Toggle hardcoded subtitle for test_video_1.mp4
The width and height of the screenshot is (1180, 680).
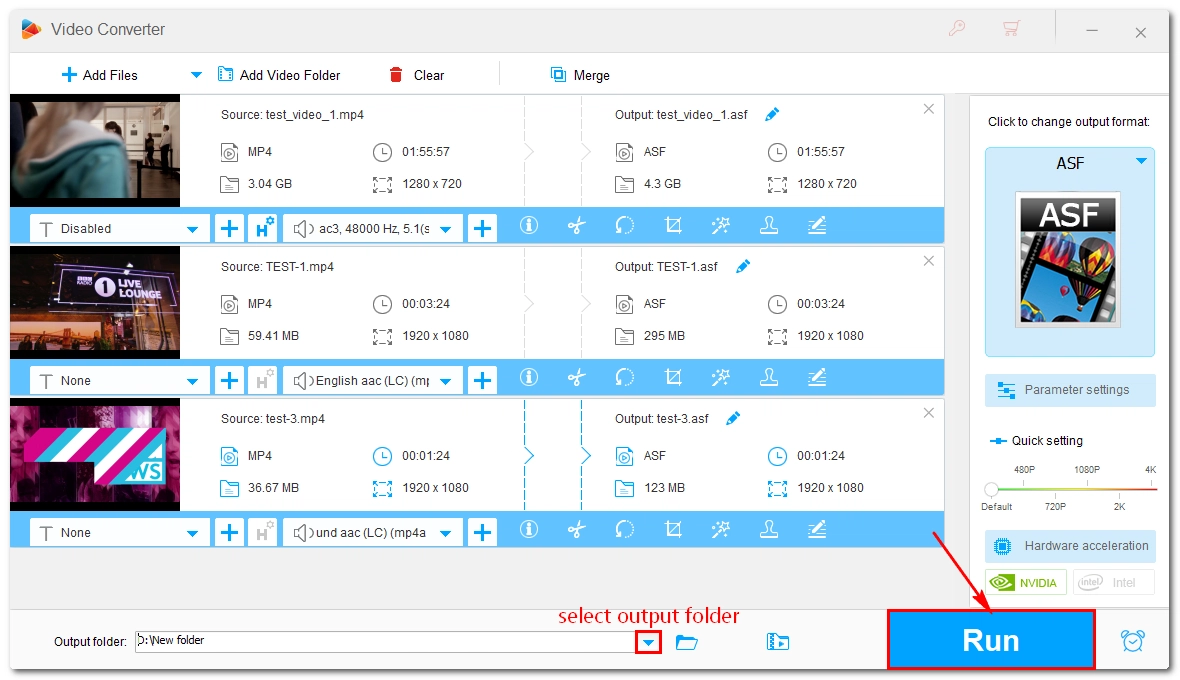coord(263,228)
